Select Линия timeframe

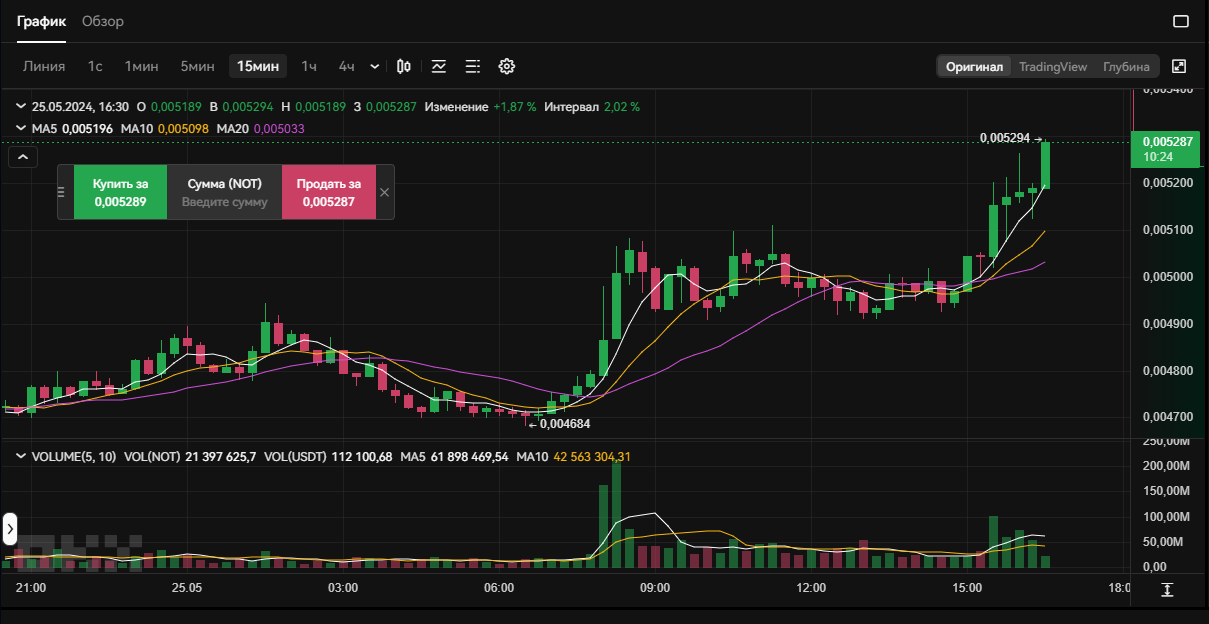click(44, 66)
